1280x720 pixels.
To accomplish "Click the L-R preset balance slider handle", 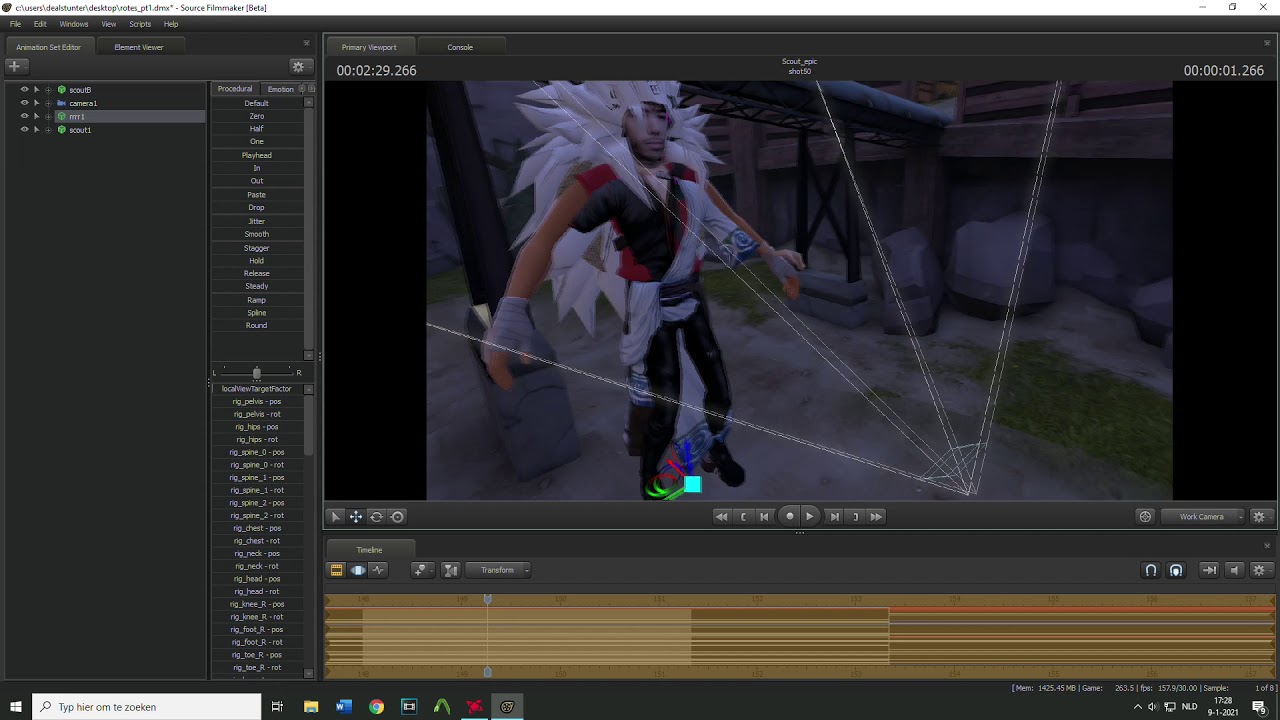I will (257, 373).
